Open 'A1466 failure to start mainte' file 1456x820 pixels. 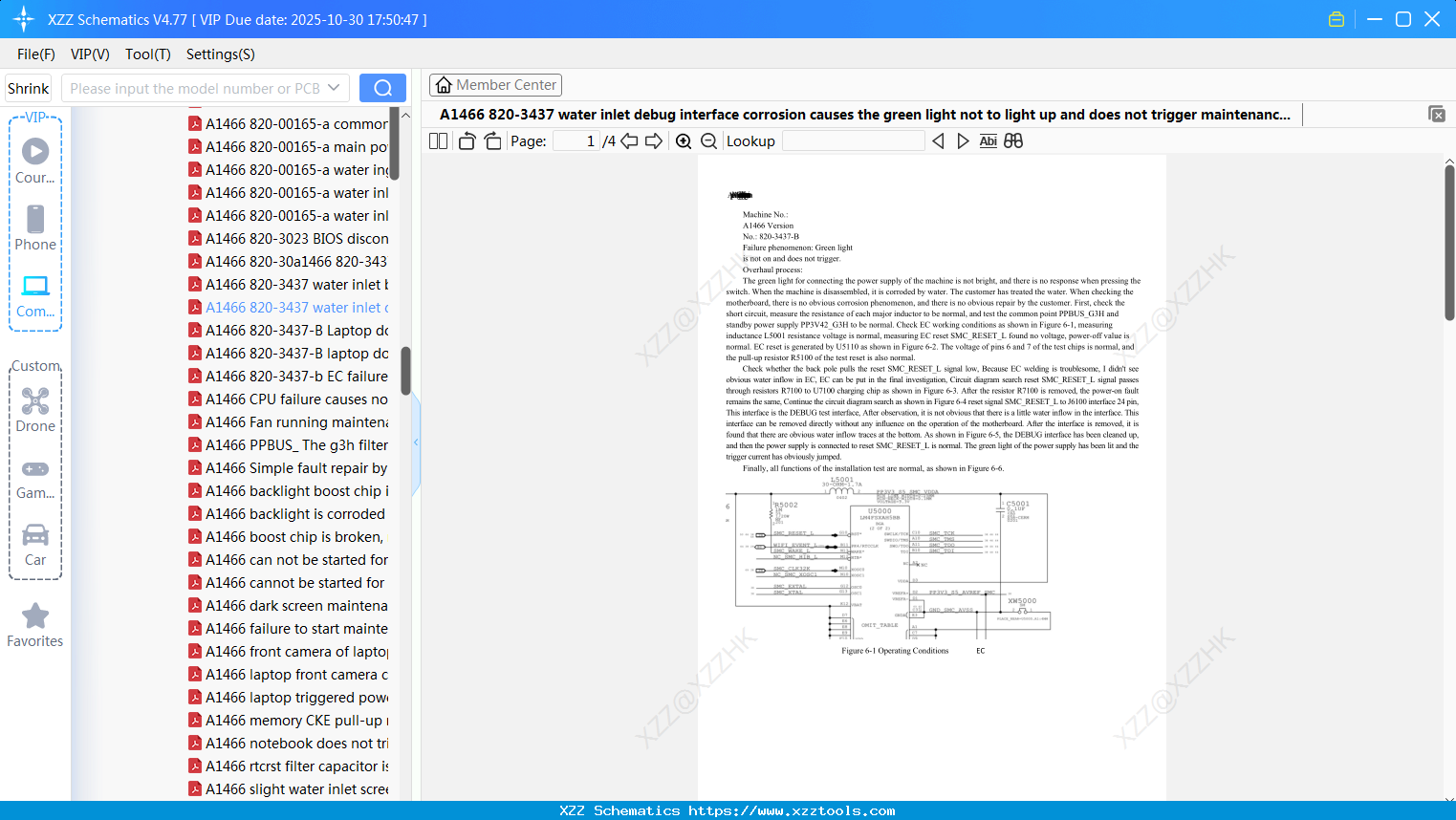pyautogui.click(x=288, y=629)
